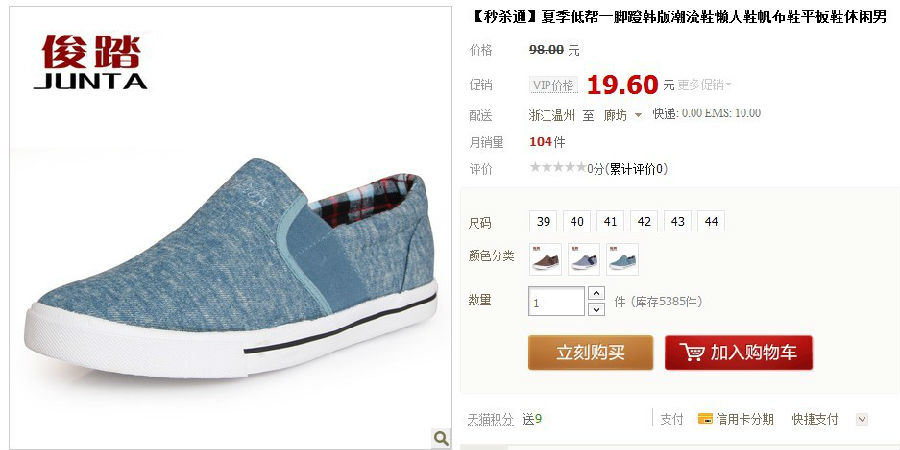Choose the brown shoe color swatch
900x450 pixels.
pyautogui.click(x=545, y=259)
